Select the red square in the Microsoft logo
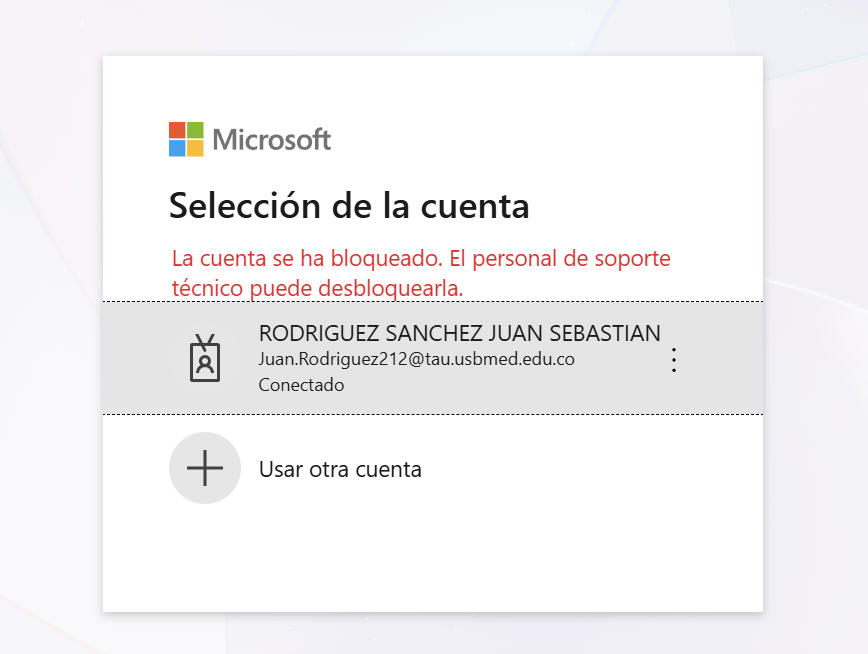The width and height of the screenshot is (868, 654). [177, 130]
